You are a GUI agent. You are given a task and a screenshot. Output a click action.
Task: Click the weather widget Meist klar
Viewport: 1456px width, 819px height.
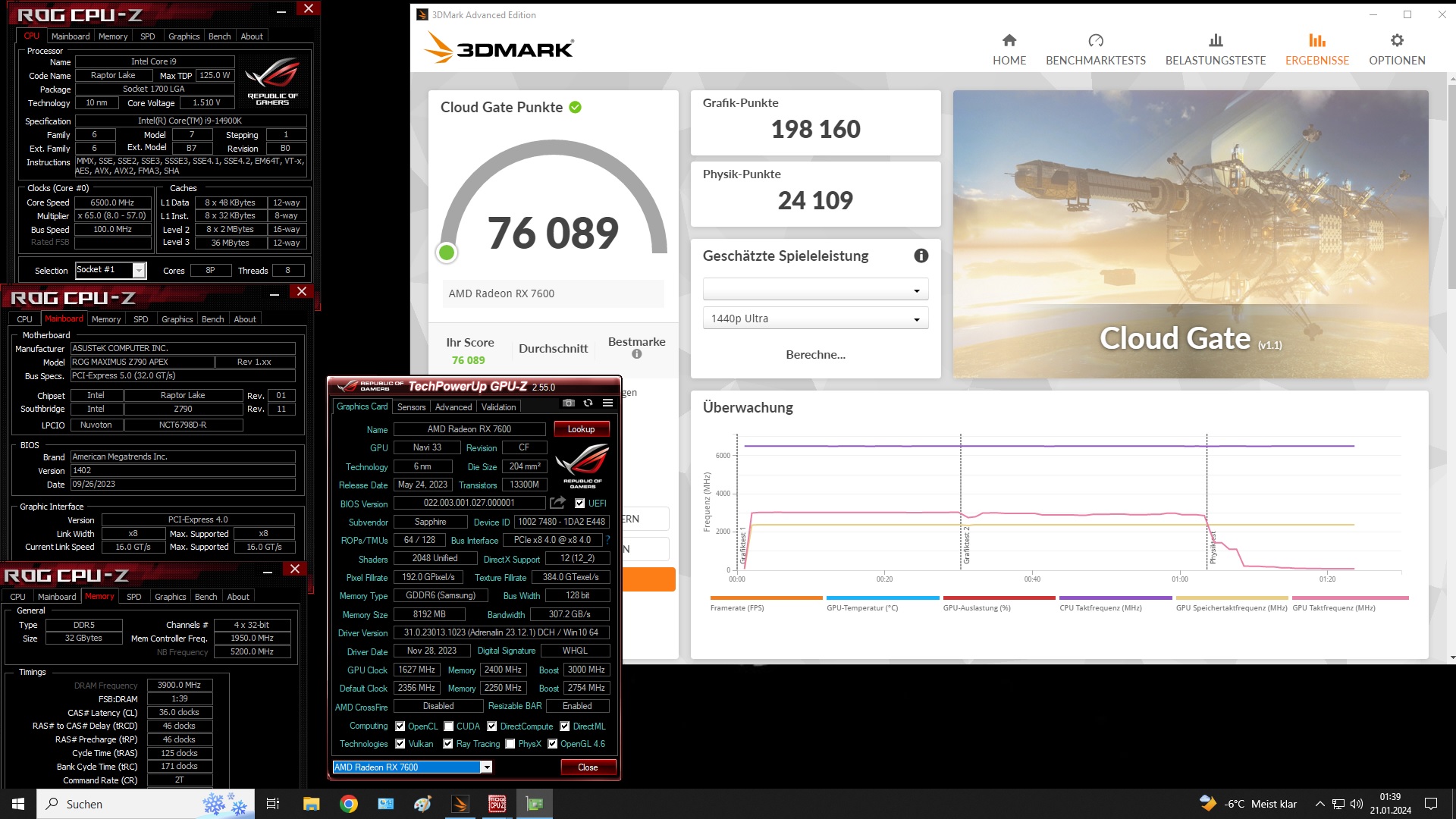pyautogui.click(x=1248, y=804)
